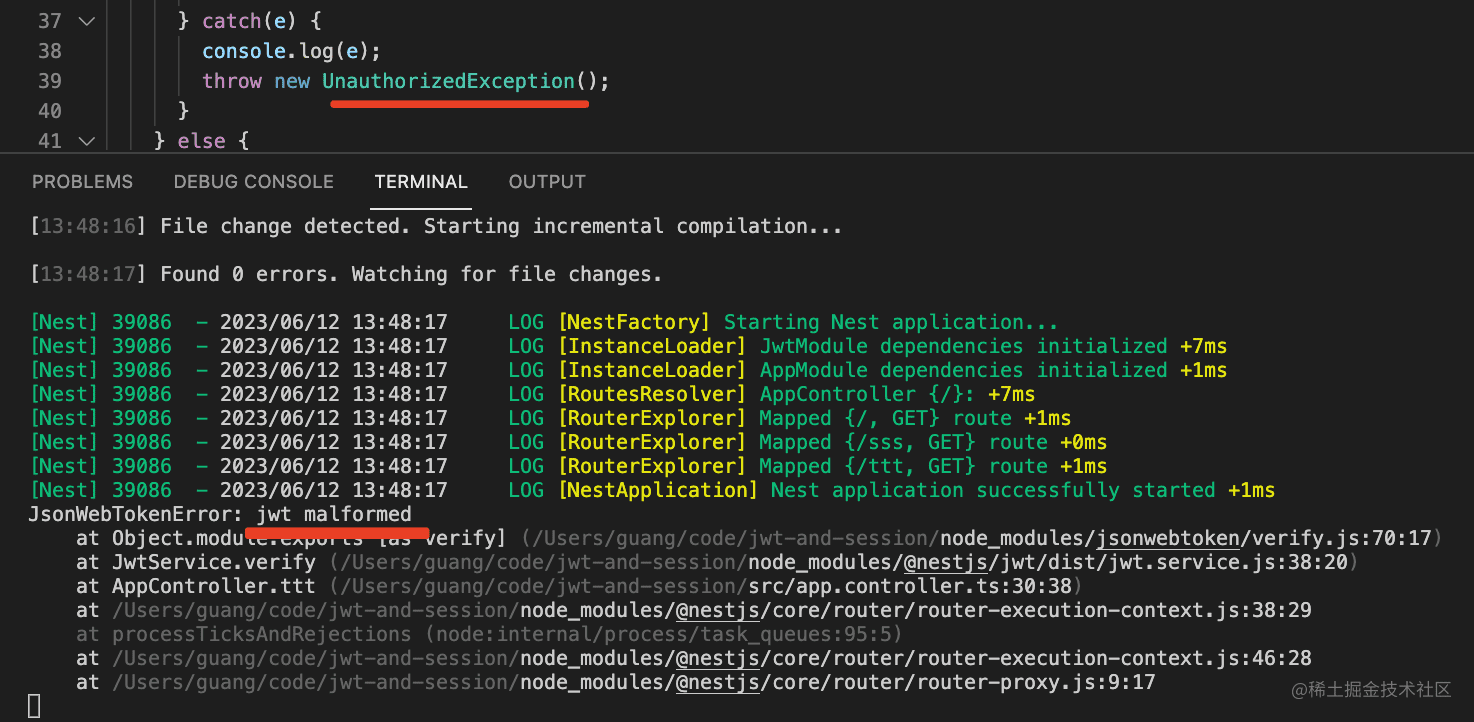Open the router-execution-context.js:38:29 path link
This screenshot has height=722, width=1474.
[915, 610]
